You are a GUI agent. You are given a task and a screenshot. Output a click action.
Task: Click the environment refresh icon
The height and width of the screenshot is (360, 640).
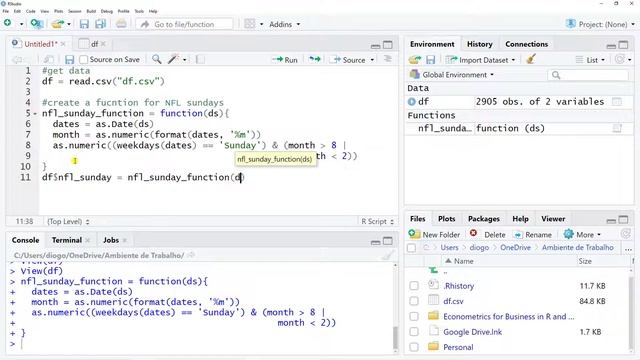point(620,60)
